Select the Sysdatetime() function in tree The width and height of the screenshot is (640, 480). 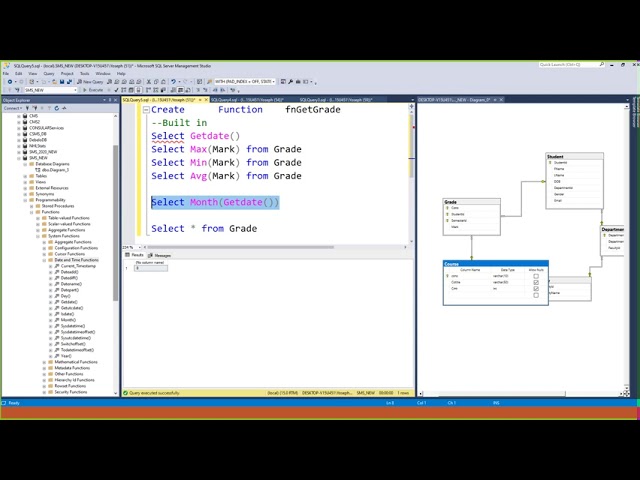[x=73, y=326]
